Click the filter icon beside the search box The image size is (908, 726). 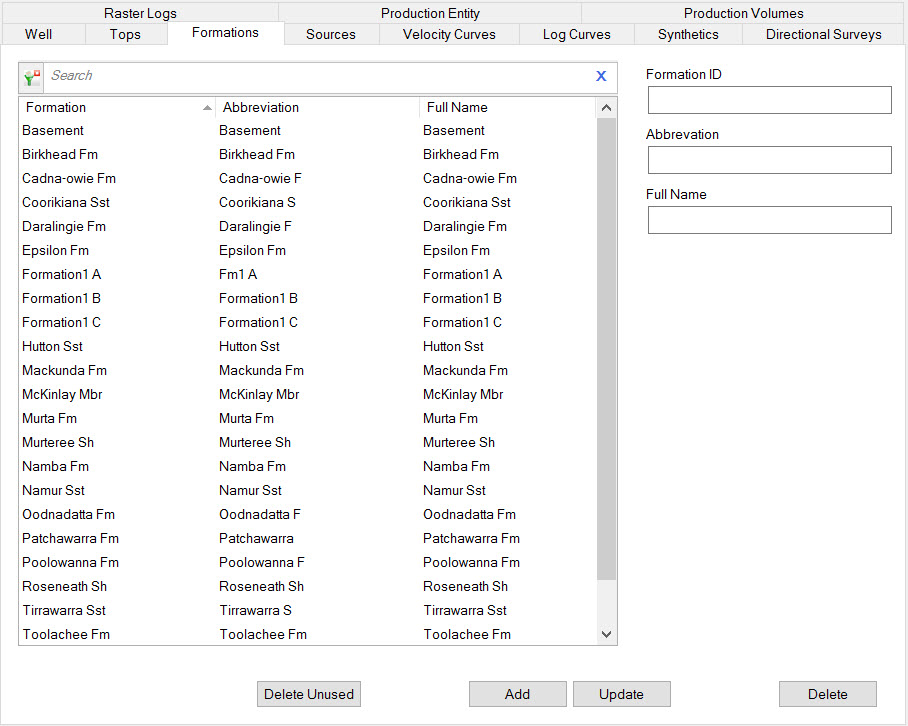(x=33, y=77)
